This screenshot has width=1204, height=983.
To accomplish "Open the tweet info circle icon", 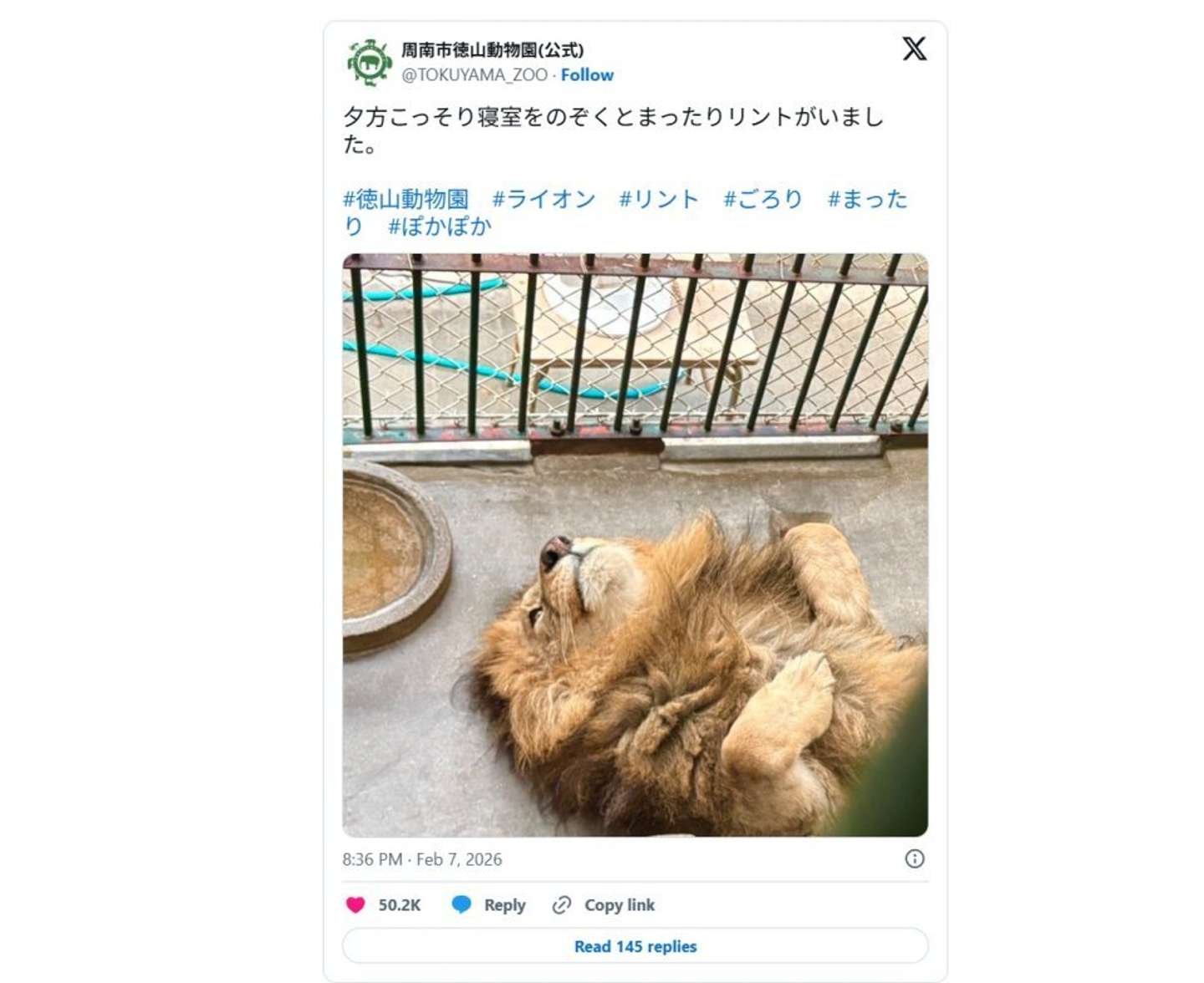I will (915, 858).
